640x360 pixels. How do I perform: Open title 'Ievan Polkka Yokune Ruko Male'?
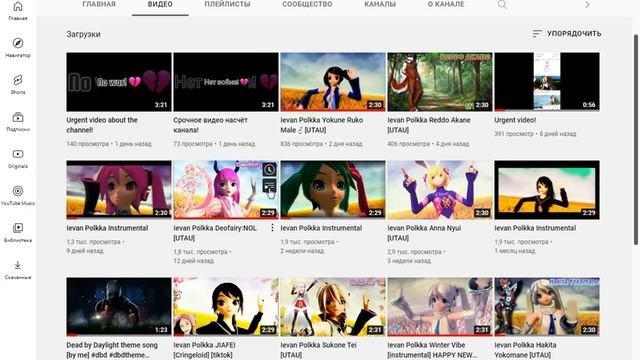point(322,125)
